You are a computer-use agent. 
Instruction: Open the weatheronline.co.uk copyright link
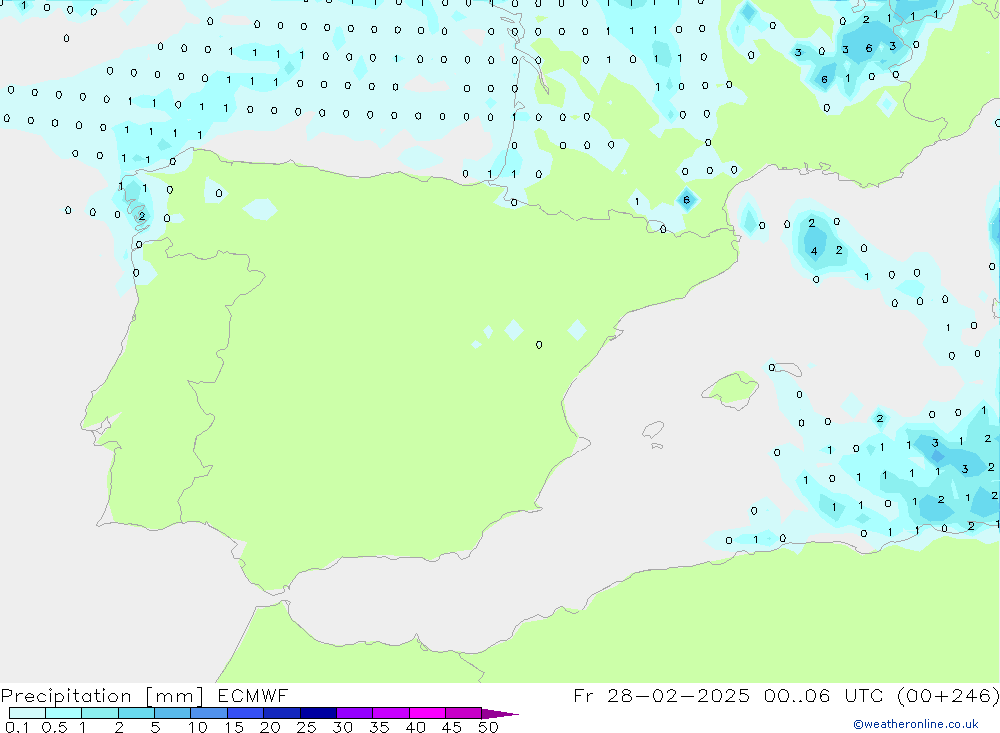(915, 724)
